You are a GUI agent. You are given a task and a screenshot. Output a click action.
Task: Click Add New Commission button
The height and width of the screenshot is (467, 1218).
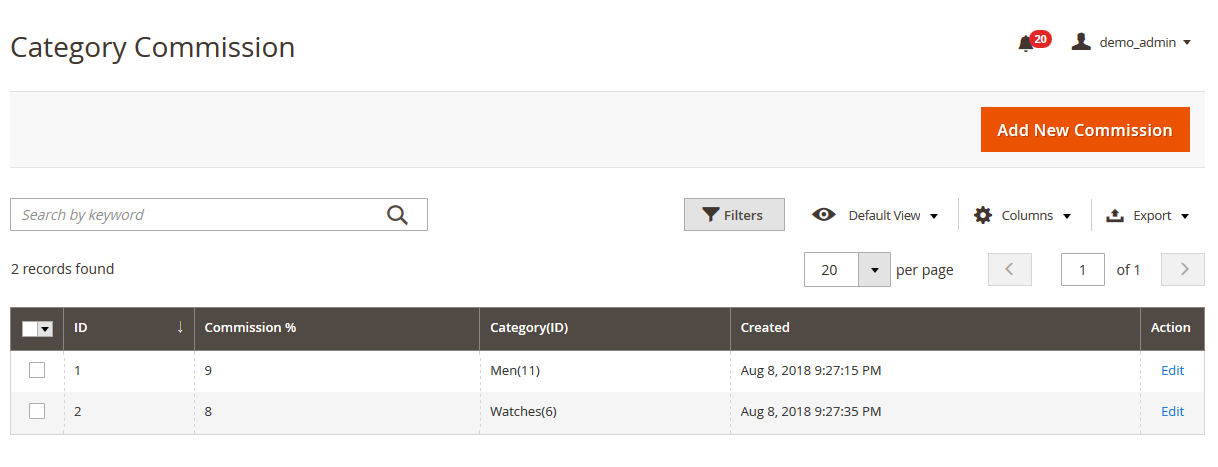pos(1085,130)
